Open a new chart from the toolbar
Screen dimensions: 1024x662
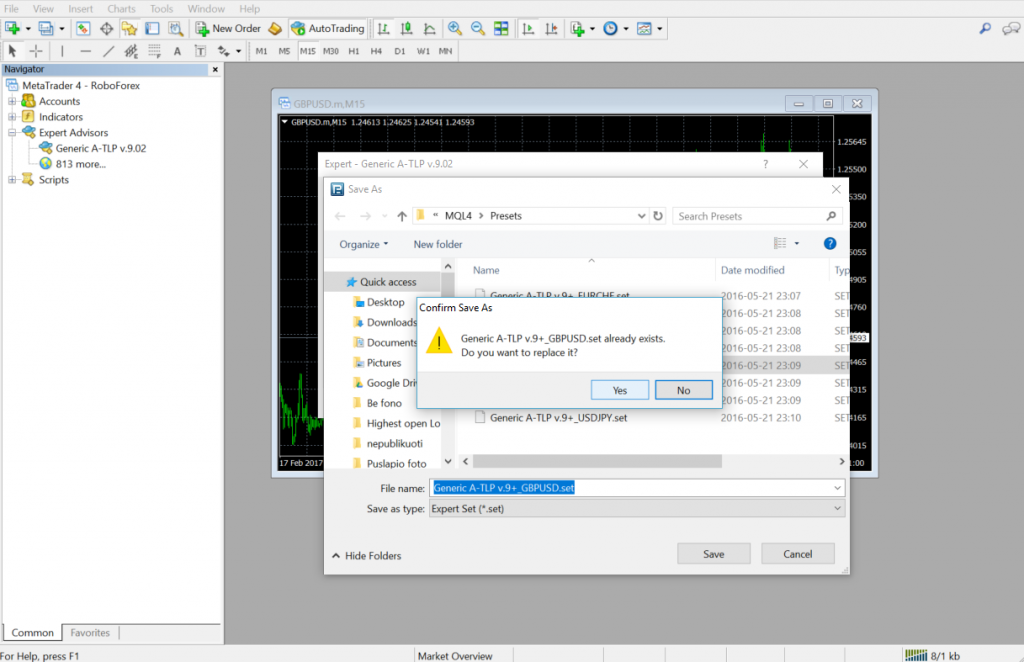pos(12,28)
